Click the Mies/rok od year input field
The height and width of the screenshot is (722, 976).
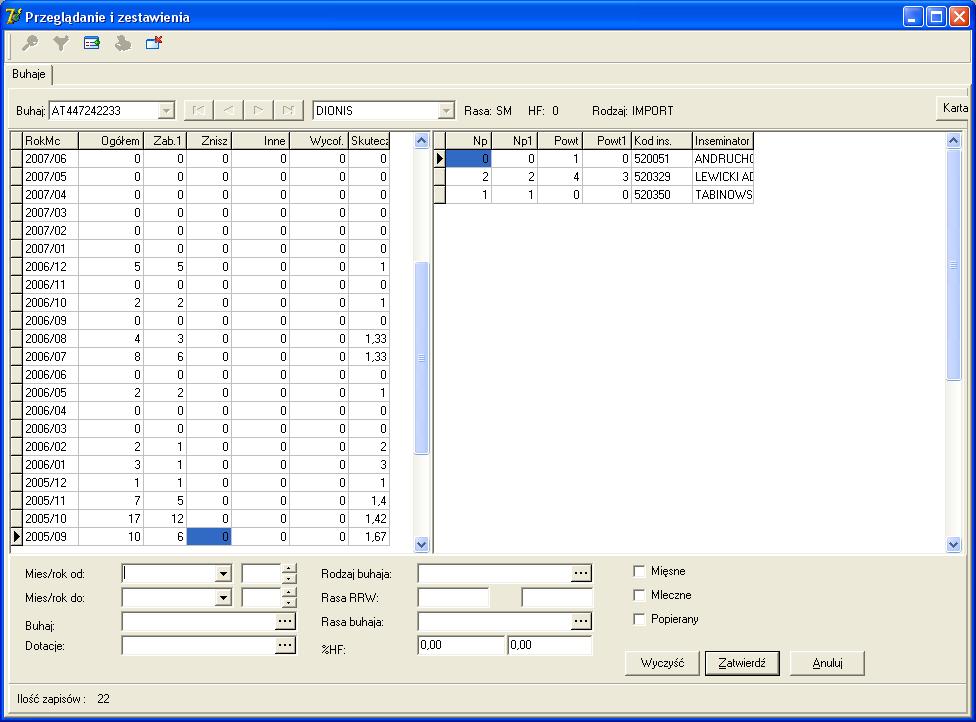coord(261,574)
